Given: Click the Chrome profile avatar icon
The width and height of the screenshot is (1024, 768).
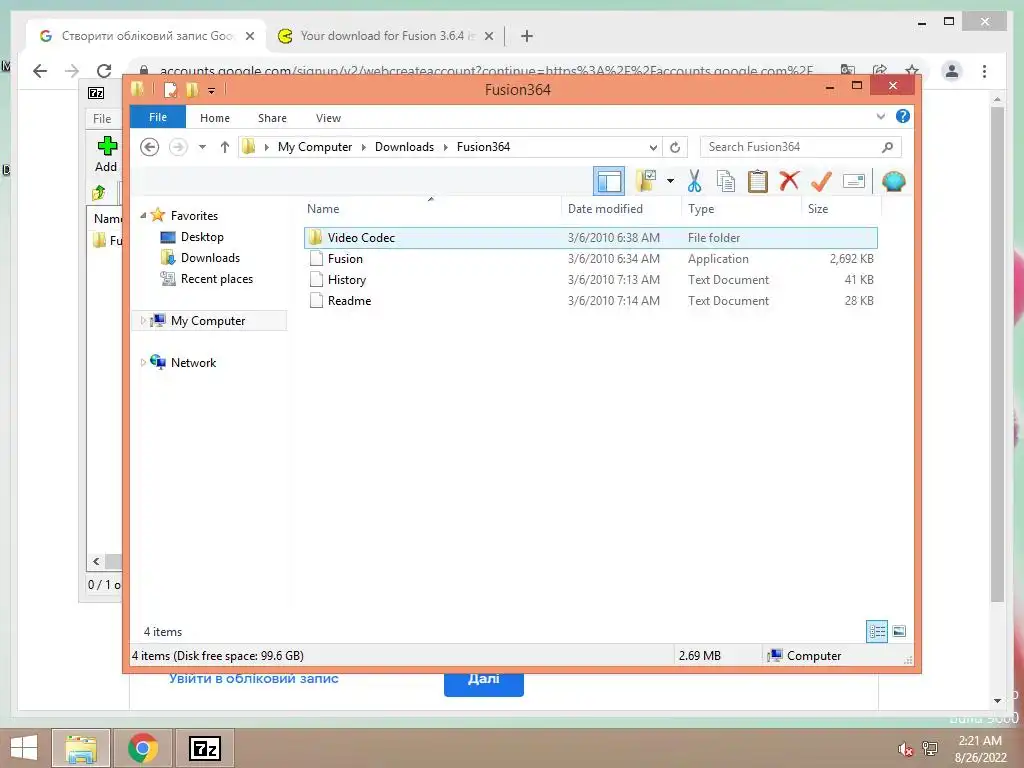Looking at the screenshot, I should (x=952, y=71).
